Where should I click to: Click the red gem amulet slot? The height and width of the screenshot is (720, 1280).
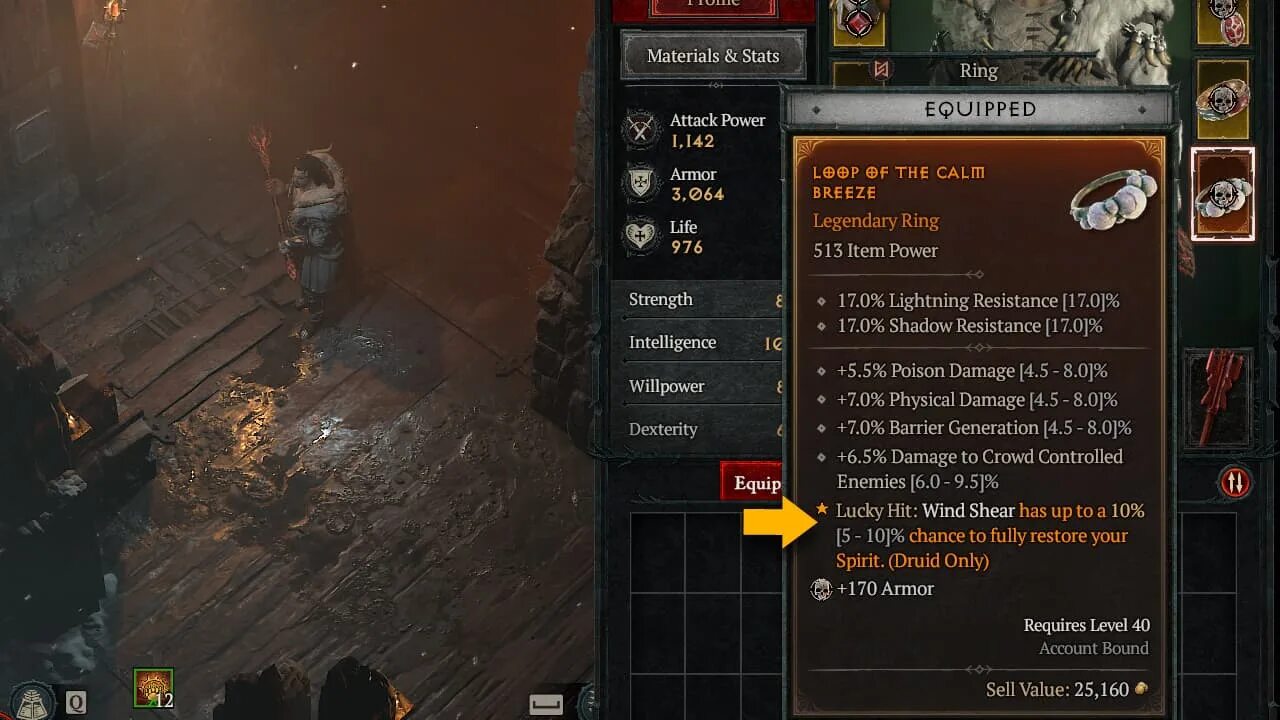tap(858, 22)
